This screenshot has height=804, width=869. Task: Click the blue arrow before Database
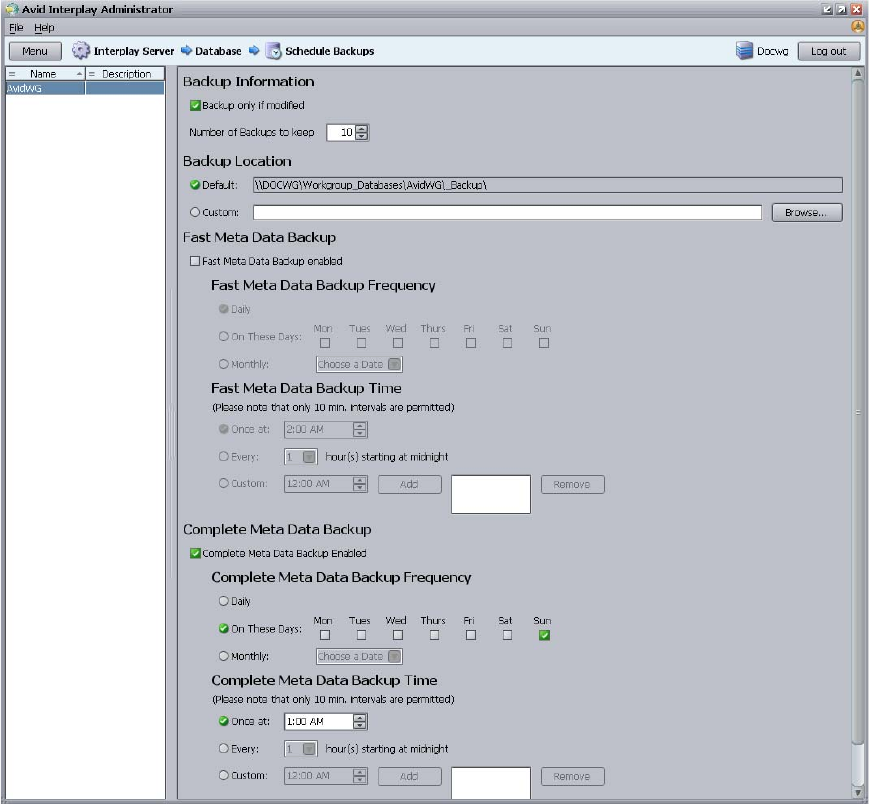[186, 50]
